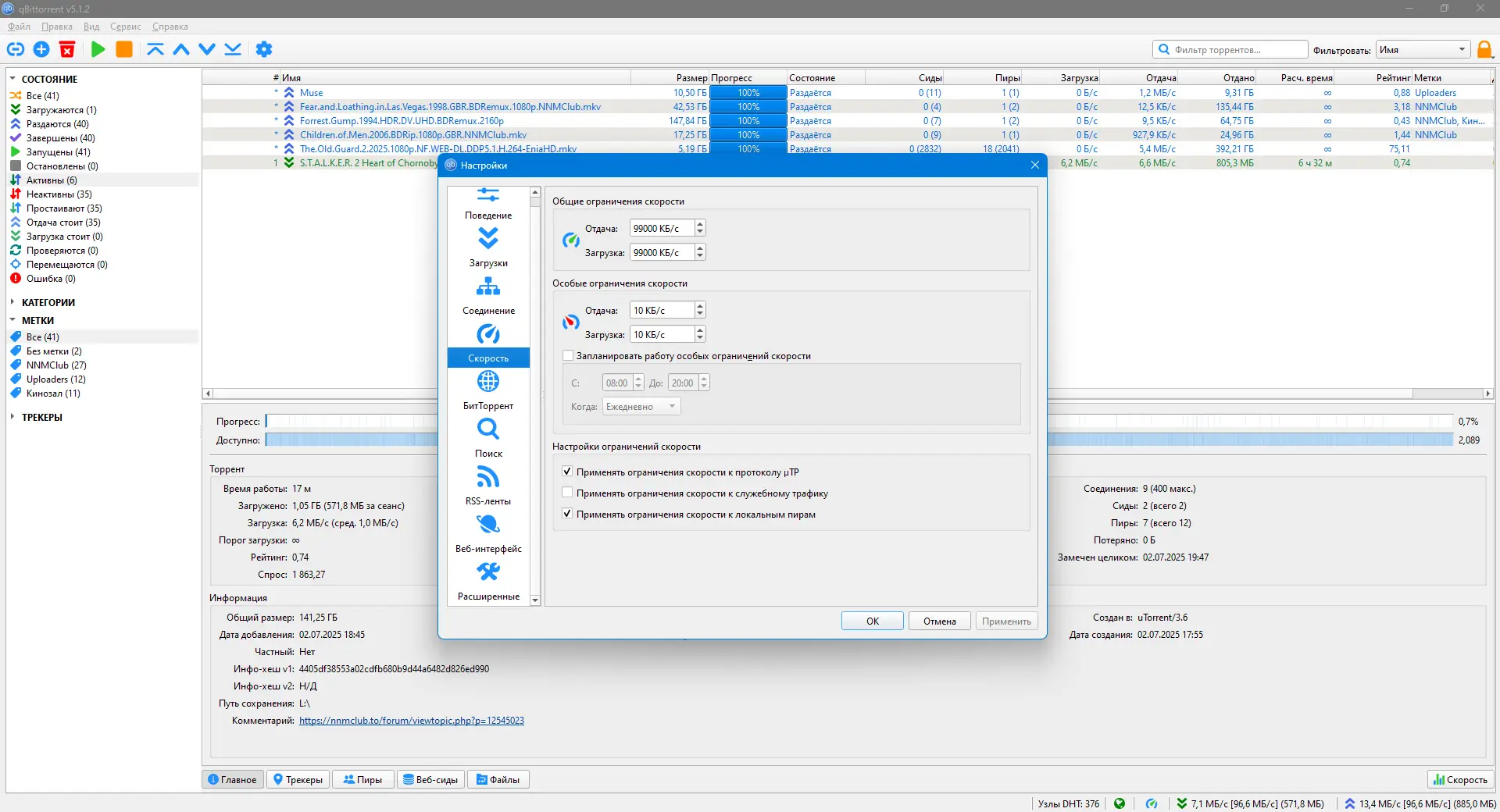The image size is (1500, 812).
Task: Select the Connection (Соединение) settings icon
Action: coord(488,287)
